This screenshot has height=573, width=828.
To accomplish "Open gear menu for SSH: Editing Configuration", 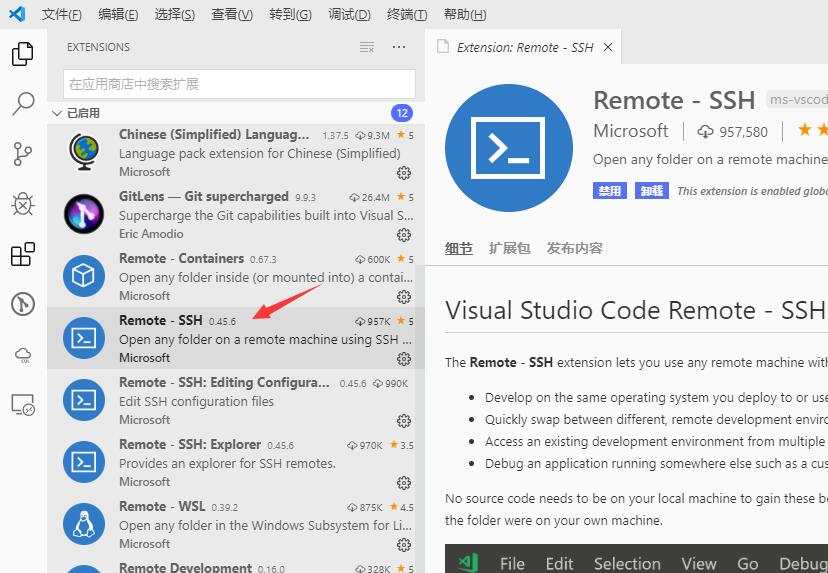I will [x=404, y=421].
